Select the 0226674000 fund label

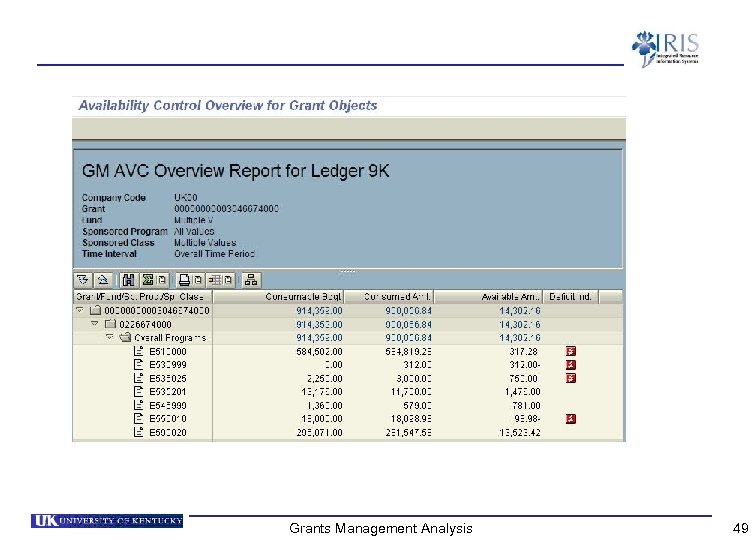point(145,324)
